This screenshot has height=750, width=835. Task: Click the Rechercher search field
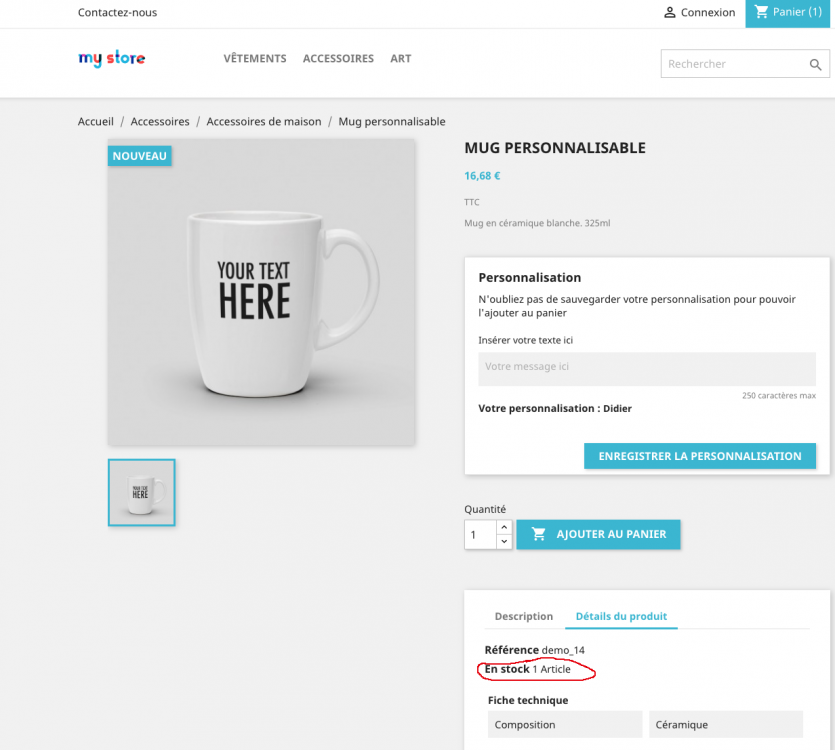(733, 64)
